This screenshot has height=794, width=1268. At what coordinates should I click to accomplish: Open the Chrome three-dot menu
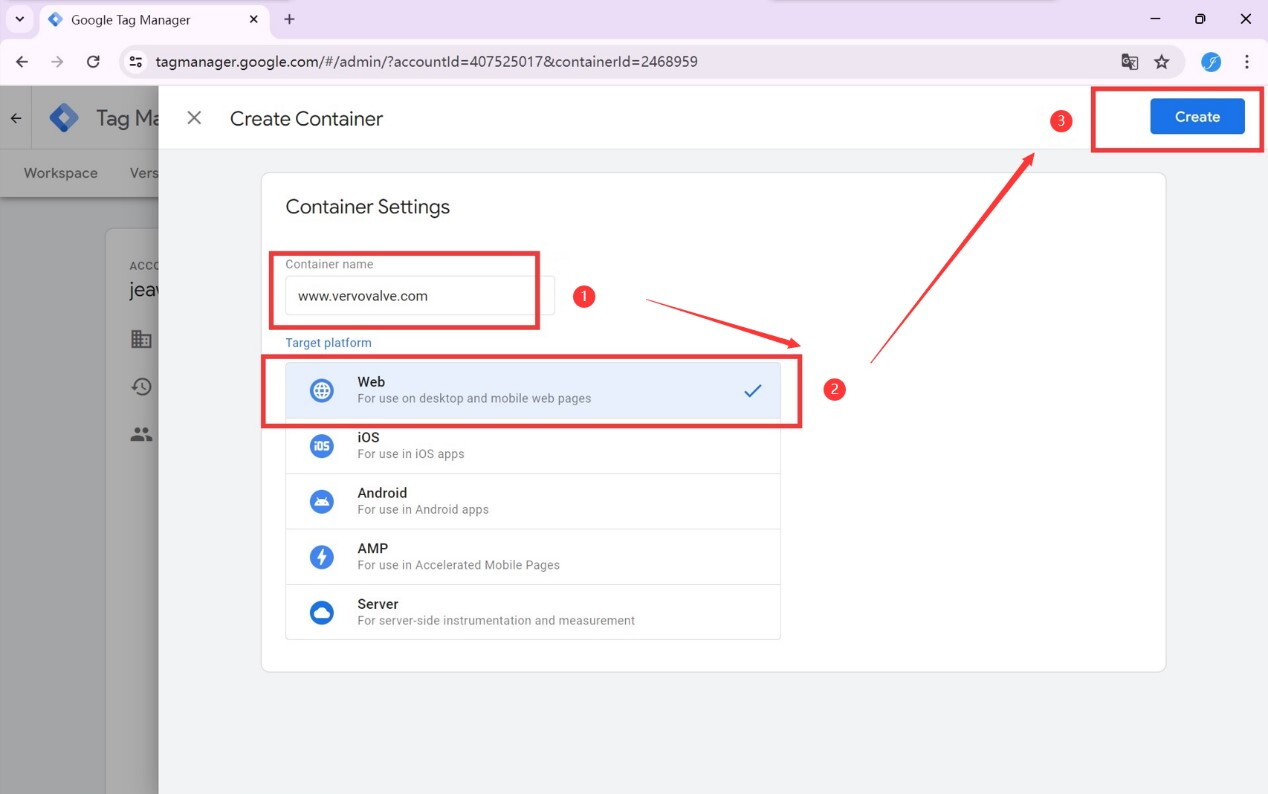(x=1247, y=62)
